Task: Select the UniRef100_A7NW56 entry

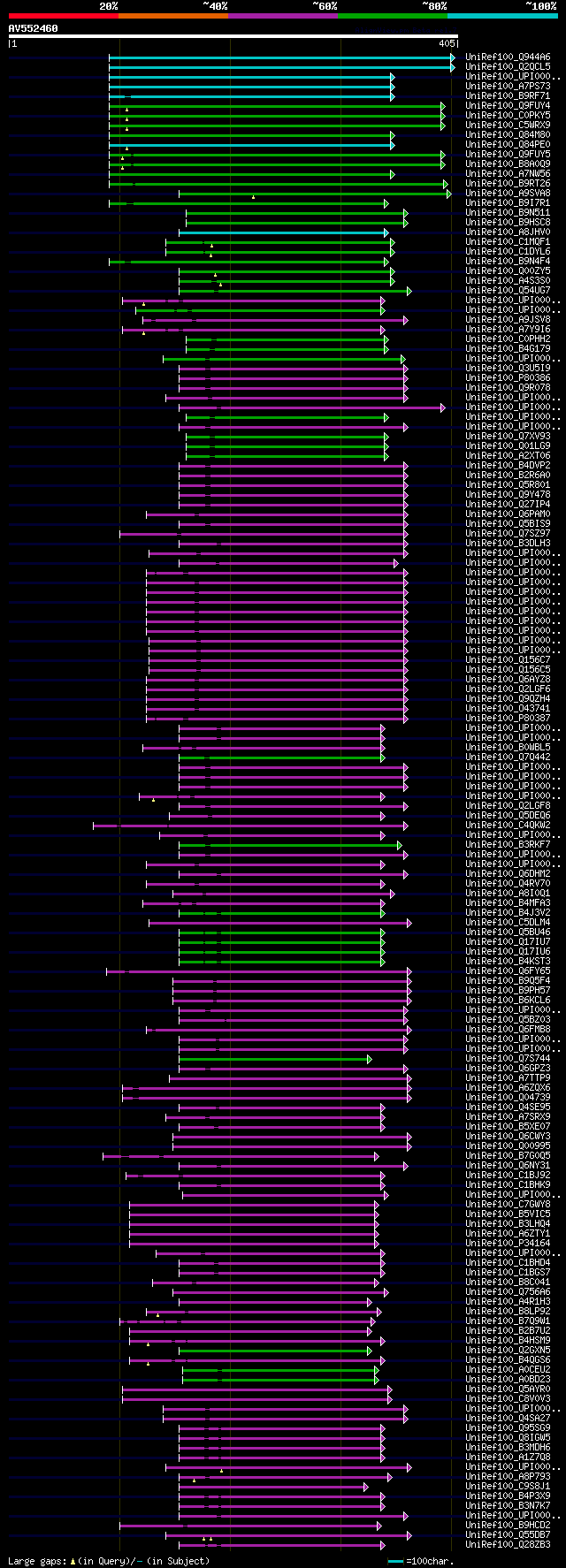Action: 508,174
